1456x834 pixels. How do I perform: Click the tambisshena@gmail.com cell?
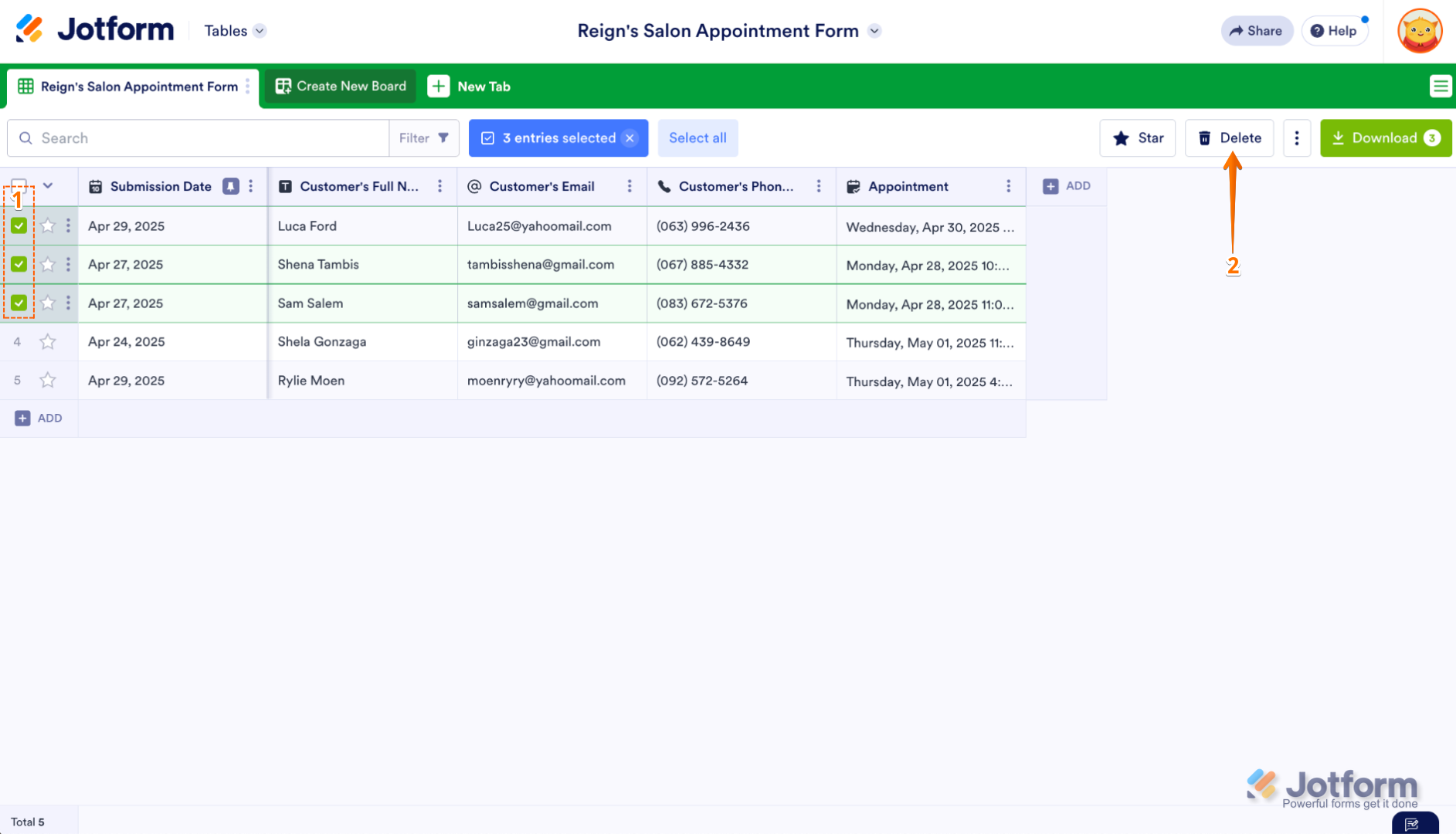pos(552,264)
